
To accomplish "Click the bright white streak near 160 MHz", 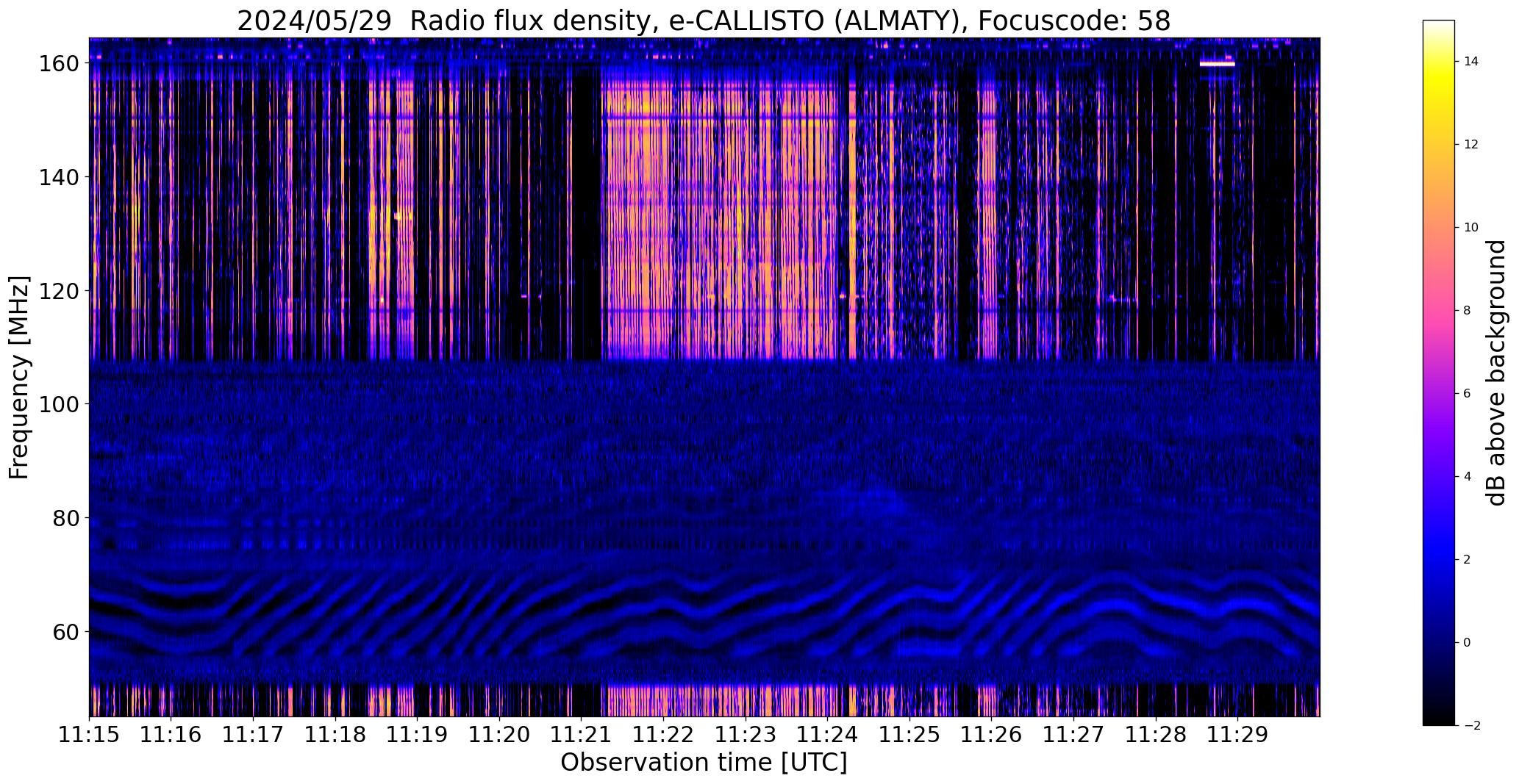I will [x=1217, y=64].
